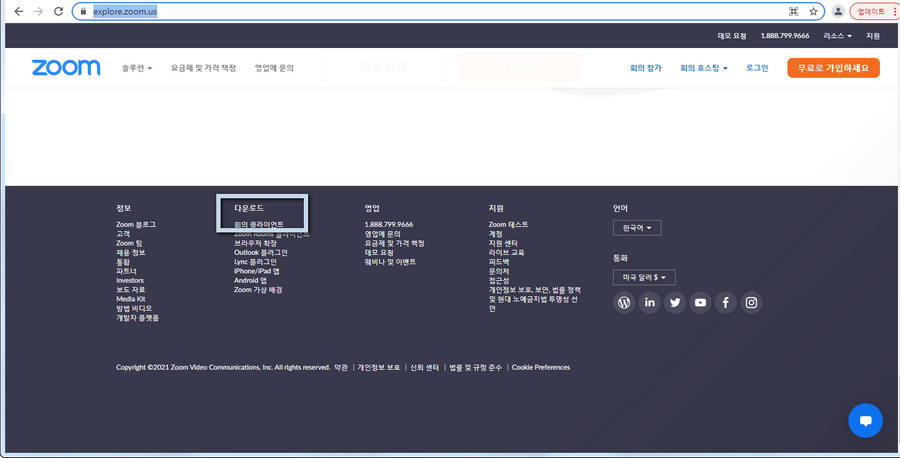Click the 업데이트 update button
The height and width of the screenshot is (458, 900).
click(871, 11)
